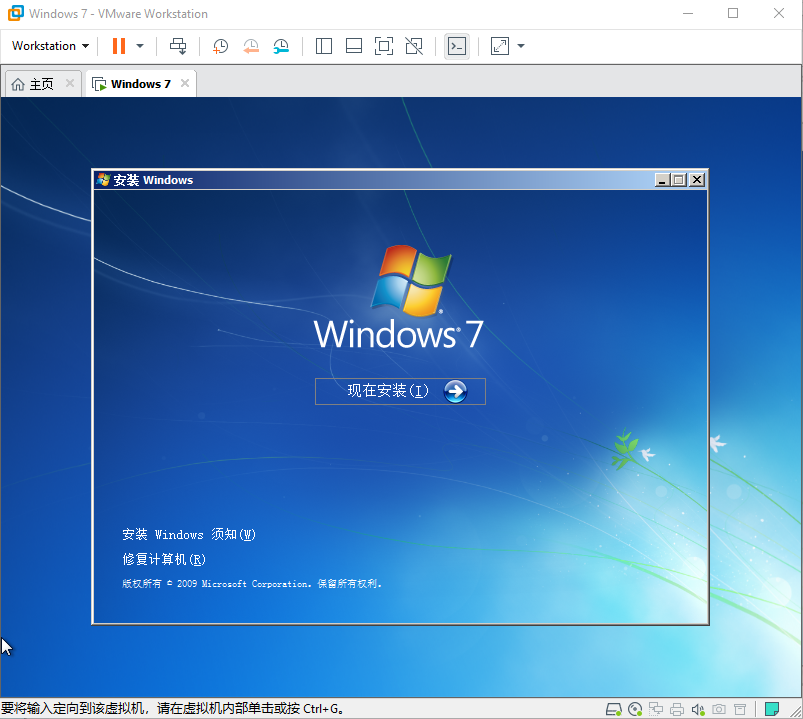Close the 安装 Windows setup dialog
The height and width of the screenshot is (719, 803).
coord(697,180)
